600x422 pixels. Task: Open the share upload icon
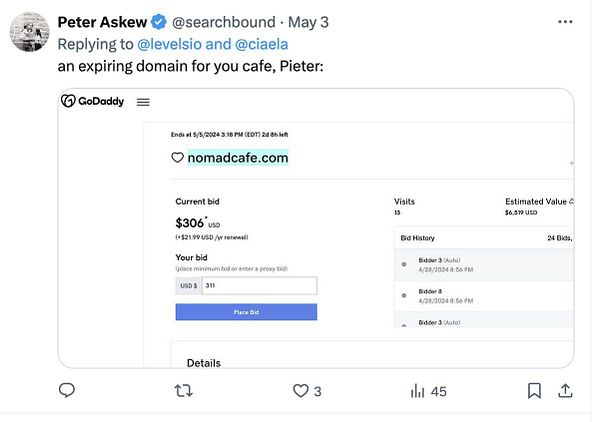click(565, 390)
